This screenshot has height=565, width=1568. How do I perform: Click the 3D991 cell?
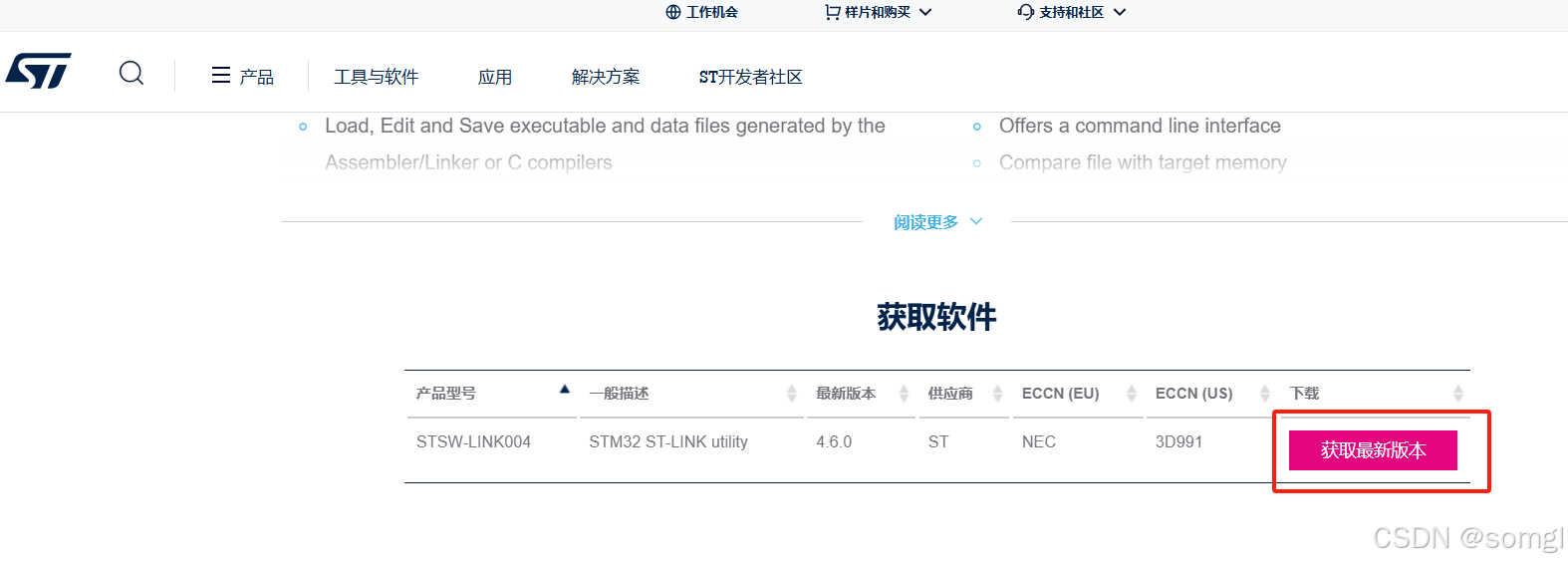pos(1178,441)
